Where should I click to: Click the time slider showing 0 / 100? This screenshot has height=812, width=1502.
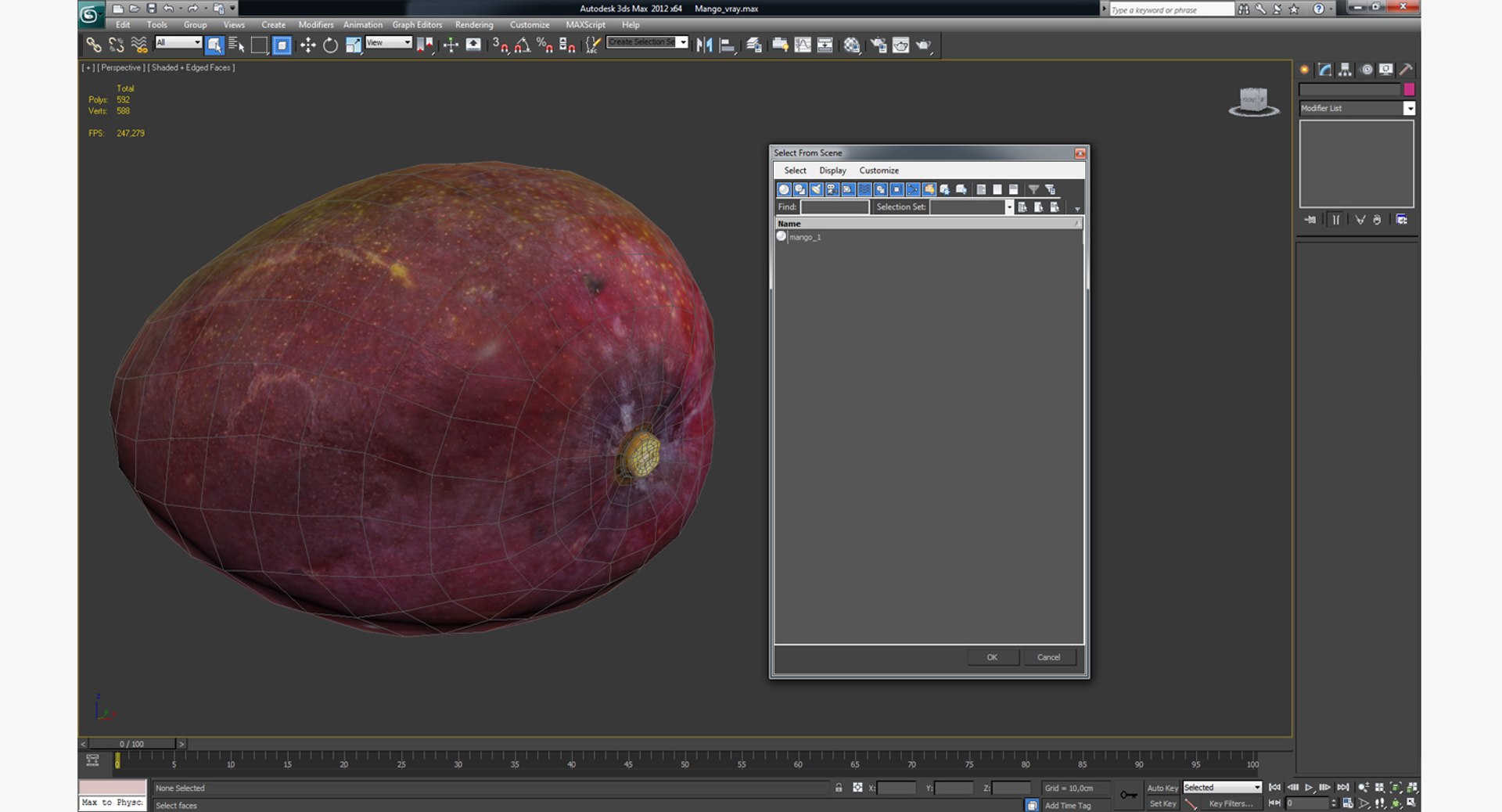point(131,744)
